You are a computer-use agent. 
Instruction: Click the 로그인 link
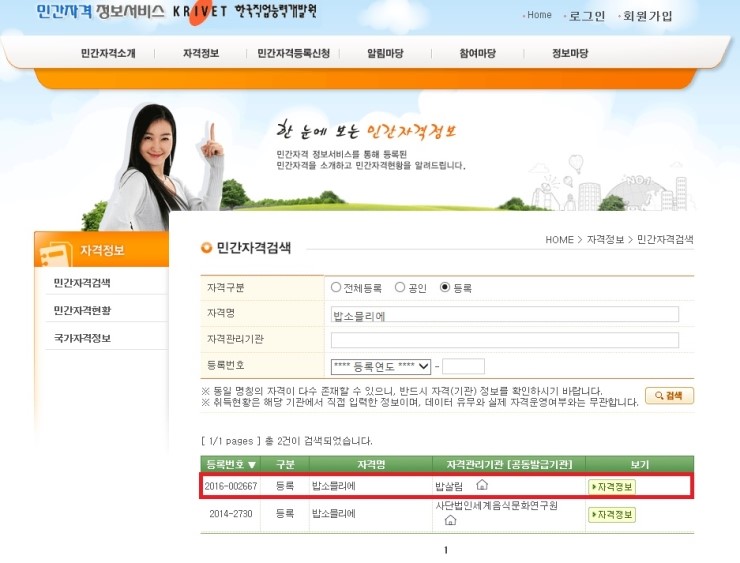pos(587,16)
